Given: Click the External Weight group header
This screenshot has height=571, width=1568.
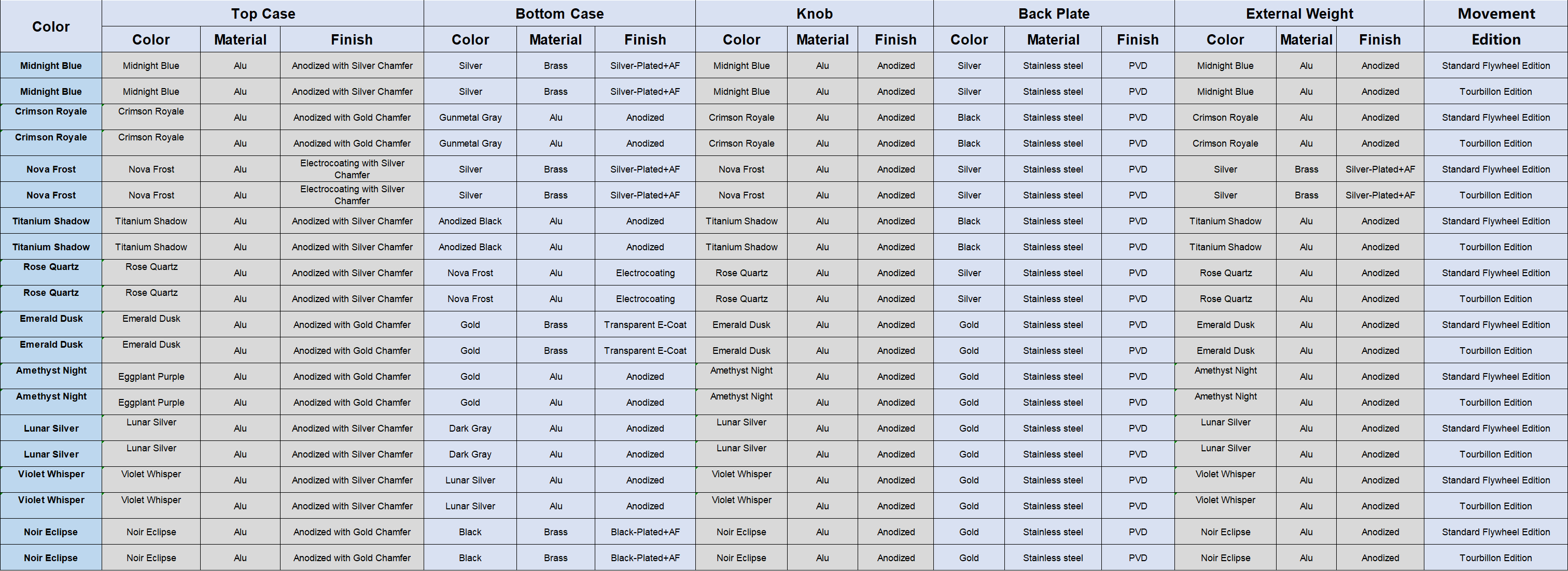Looking at the screenshot, I should 1299,13.
